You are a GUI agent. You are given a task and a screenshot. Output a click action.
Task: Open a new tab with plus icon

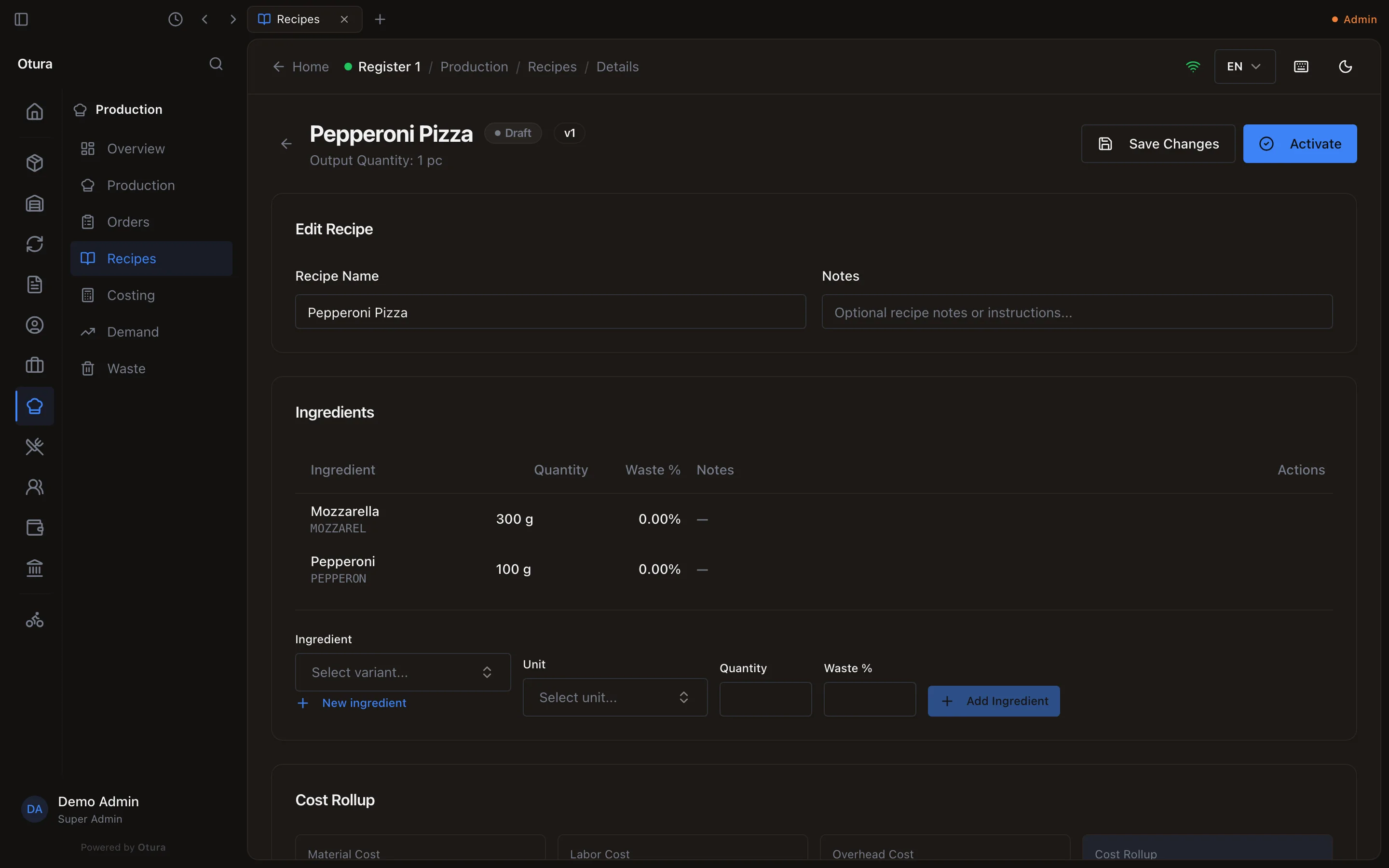tap(380, 19)
